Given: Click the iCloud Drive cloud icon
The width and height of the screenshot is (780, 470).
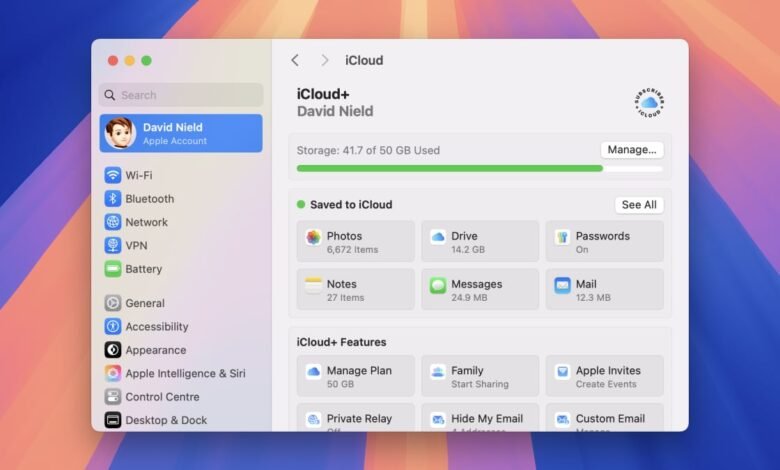Looking at the screenshot, I should 438,237.
